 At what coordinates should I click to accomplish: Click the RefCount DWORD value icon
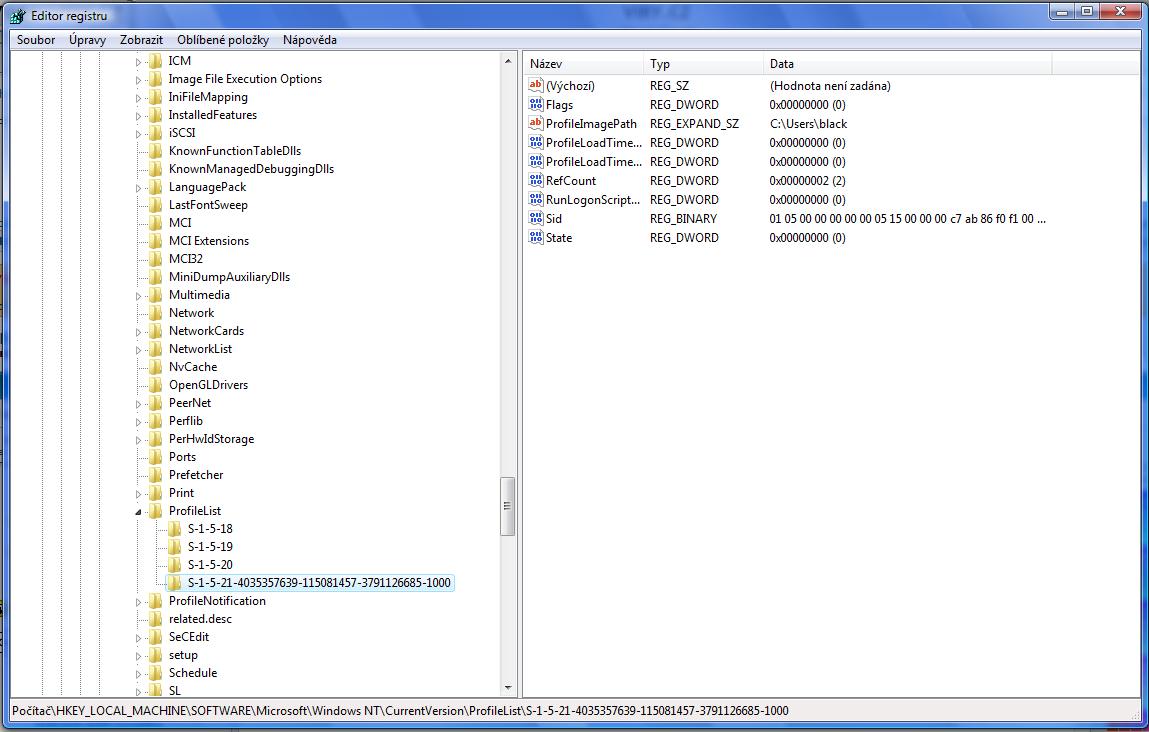tap(536, 181)
